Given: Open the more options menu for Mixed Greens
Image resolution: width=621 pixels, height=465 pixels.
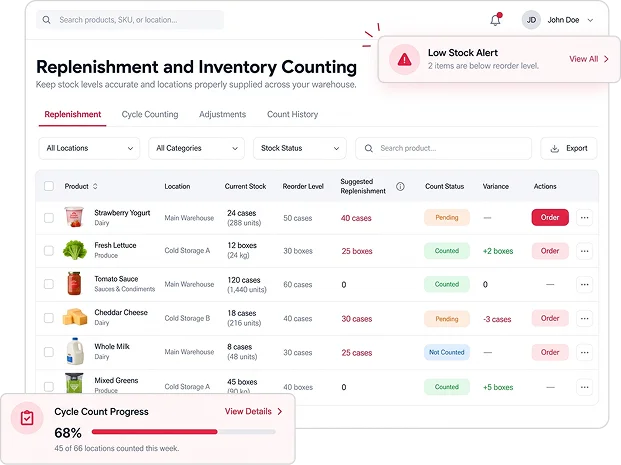Looking at the screenshot, I should [x=584, y=387].
